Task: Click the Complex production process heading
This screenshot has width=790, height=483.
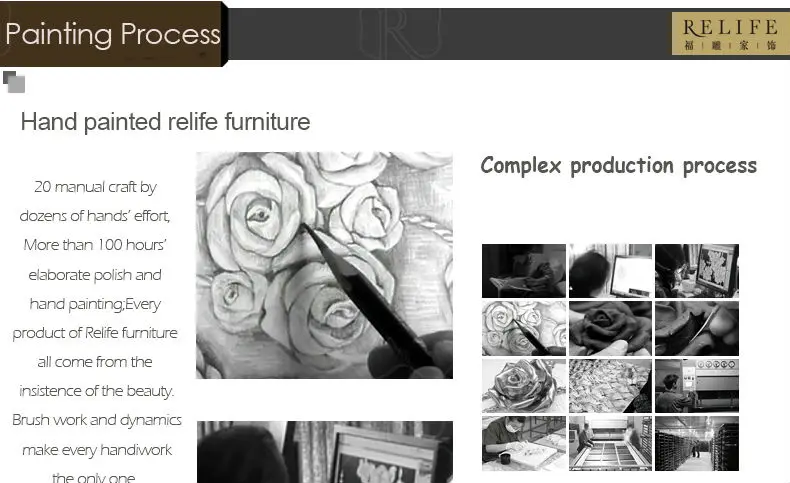Action: tap(619, 166)
